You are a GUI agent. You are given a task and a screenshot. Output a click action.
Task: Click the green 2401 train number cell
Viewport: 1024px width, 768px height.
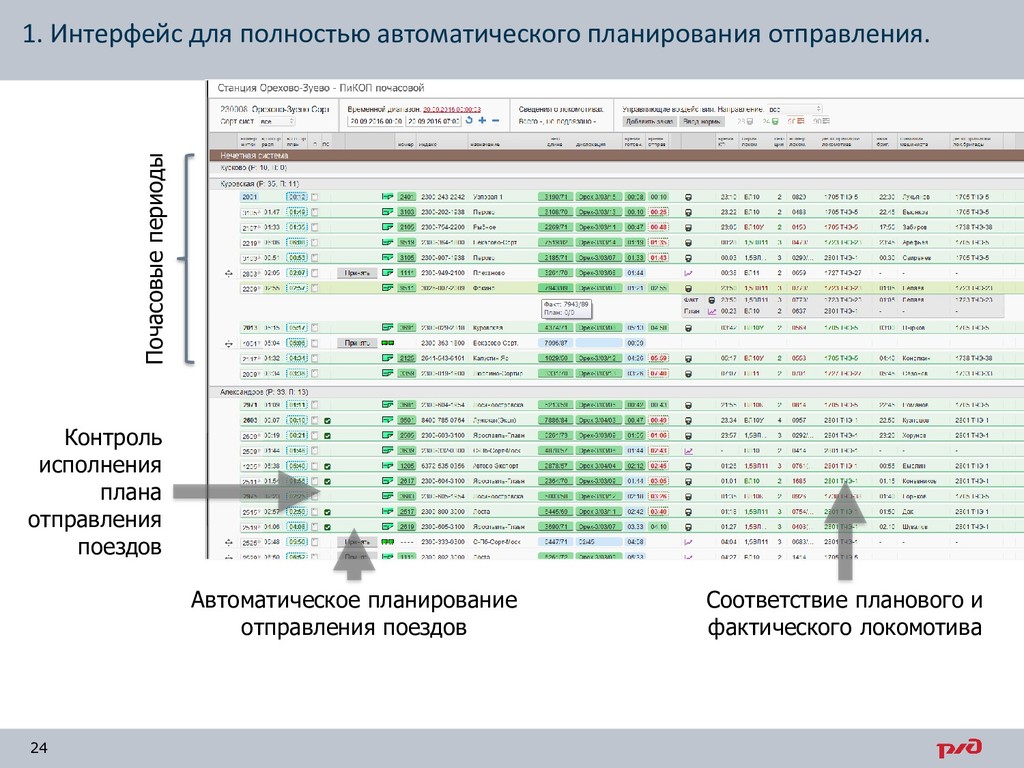(407, 197)
